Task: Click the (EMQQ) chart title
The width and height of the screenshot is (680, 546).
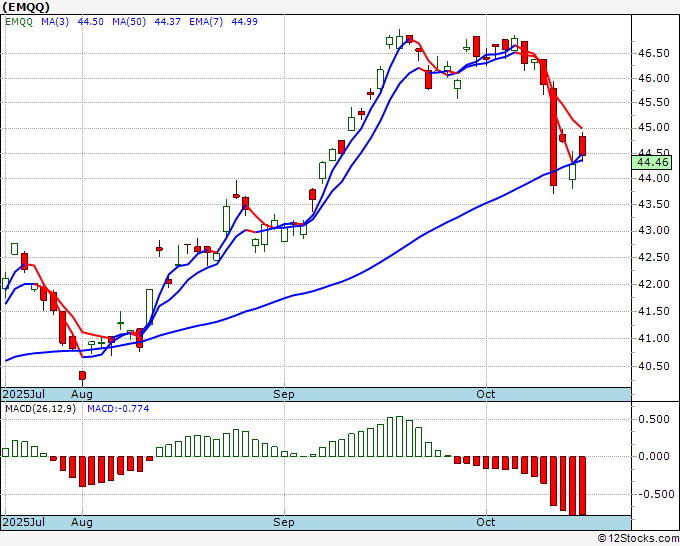Action: pos(26,7)
